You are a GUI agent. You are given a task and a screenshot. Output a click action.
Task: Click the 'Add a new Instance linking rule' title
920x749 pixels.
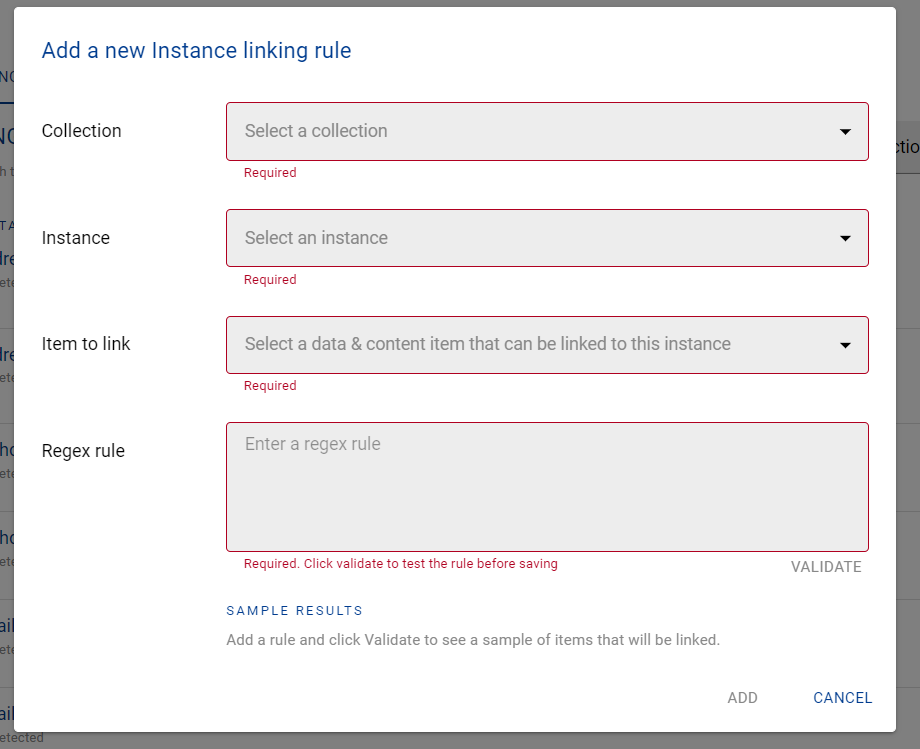pos(196,50)
